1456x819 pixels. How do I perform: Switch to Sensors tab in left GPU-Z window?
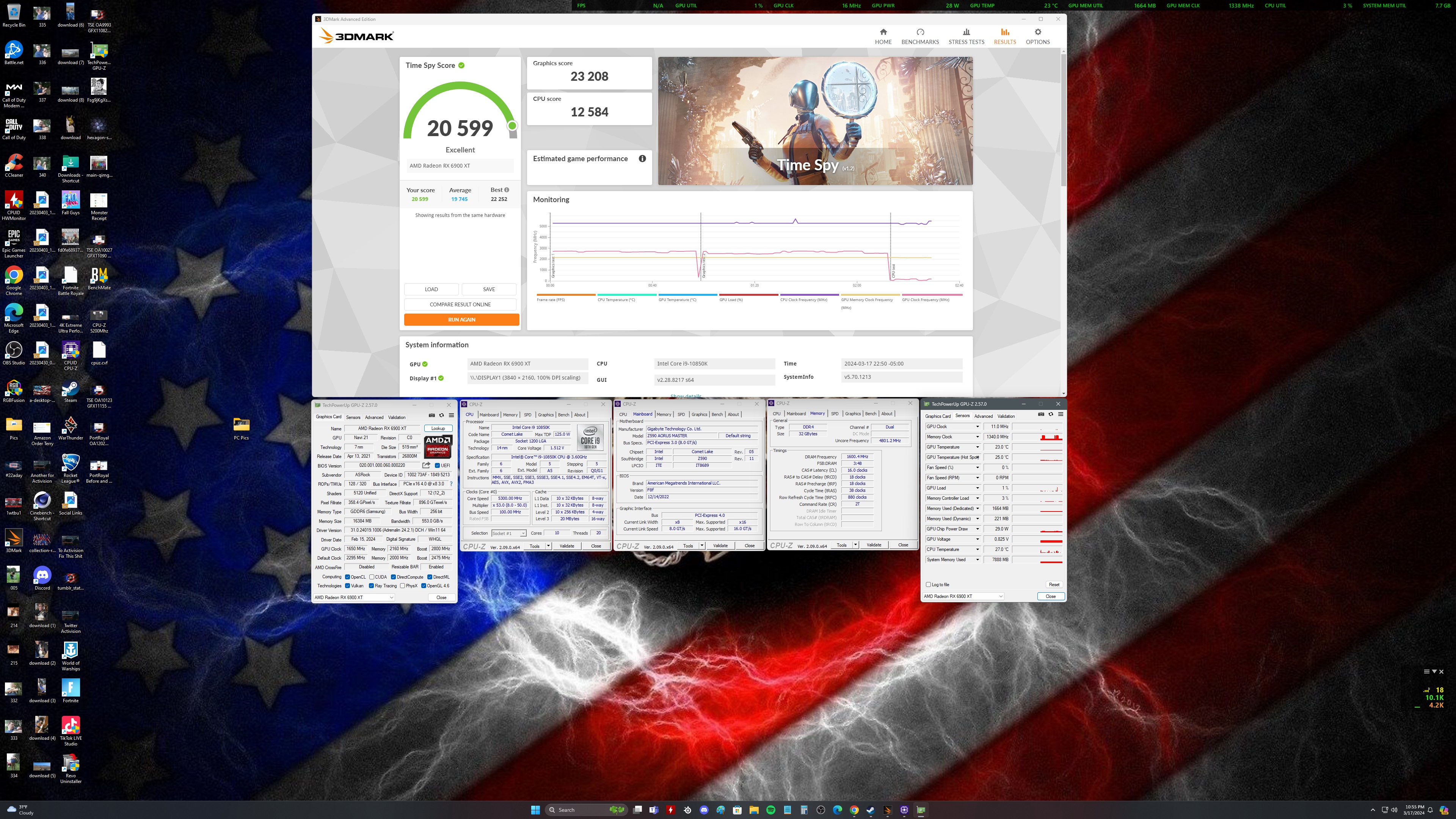click(353, 417)
